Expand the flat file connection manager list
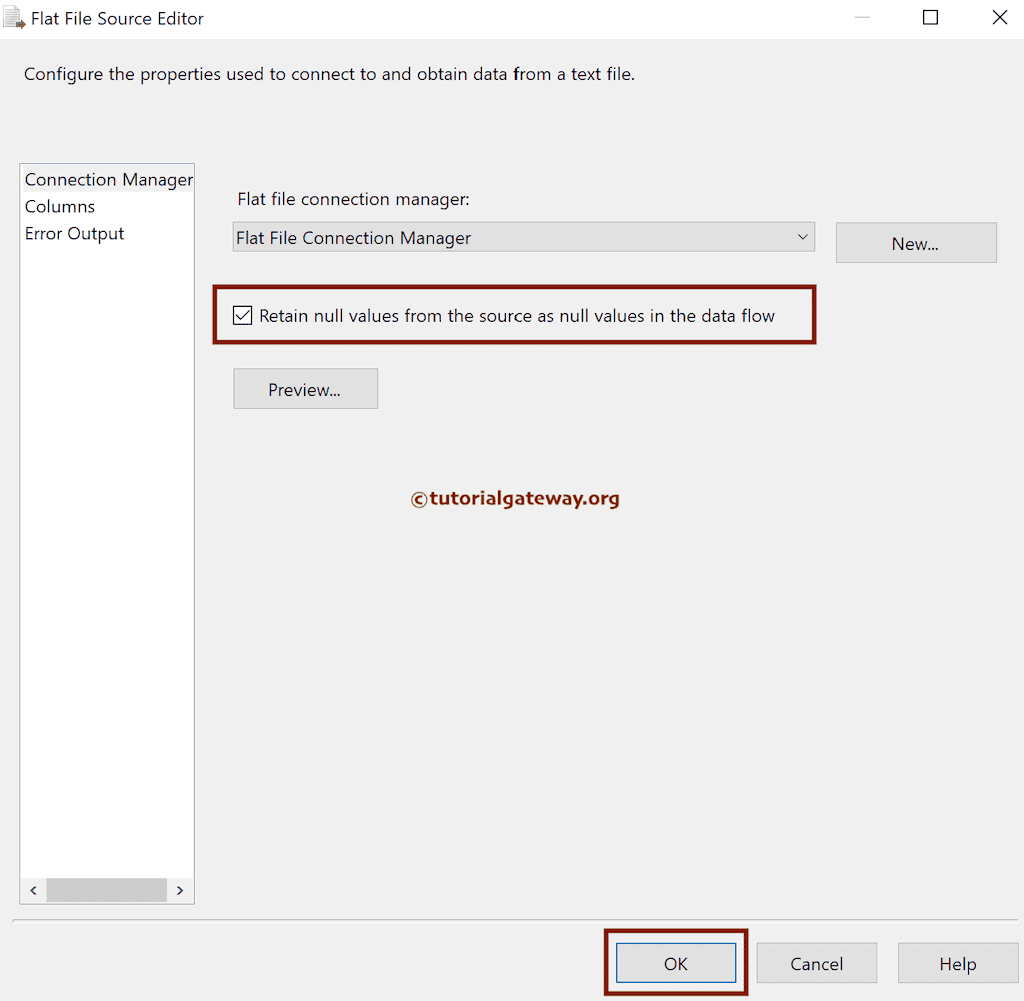This screenshot has width=1024, height=1001. click(803, 237)
